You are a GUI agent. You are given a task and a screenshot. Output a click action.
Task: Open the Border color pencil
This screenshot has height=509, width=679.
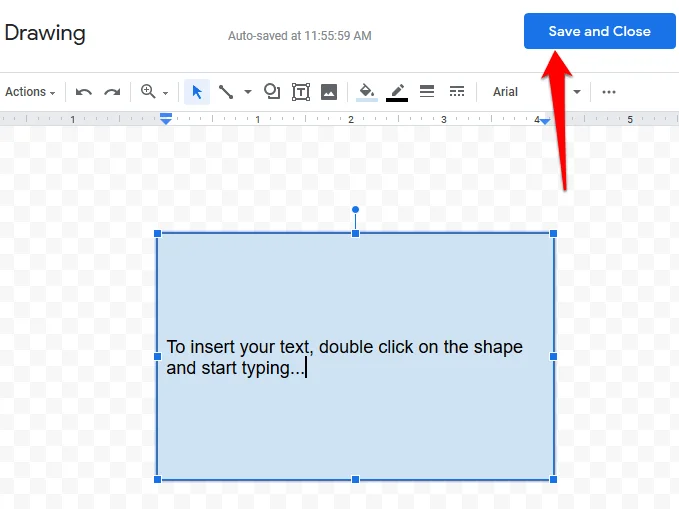click(397, 92)
